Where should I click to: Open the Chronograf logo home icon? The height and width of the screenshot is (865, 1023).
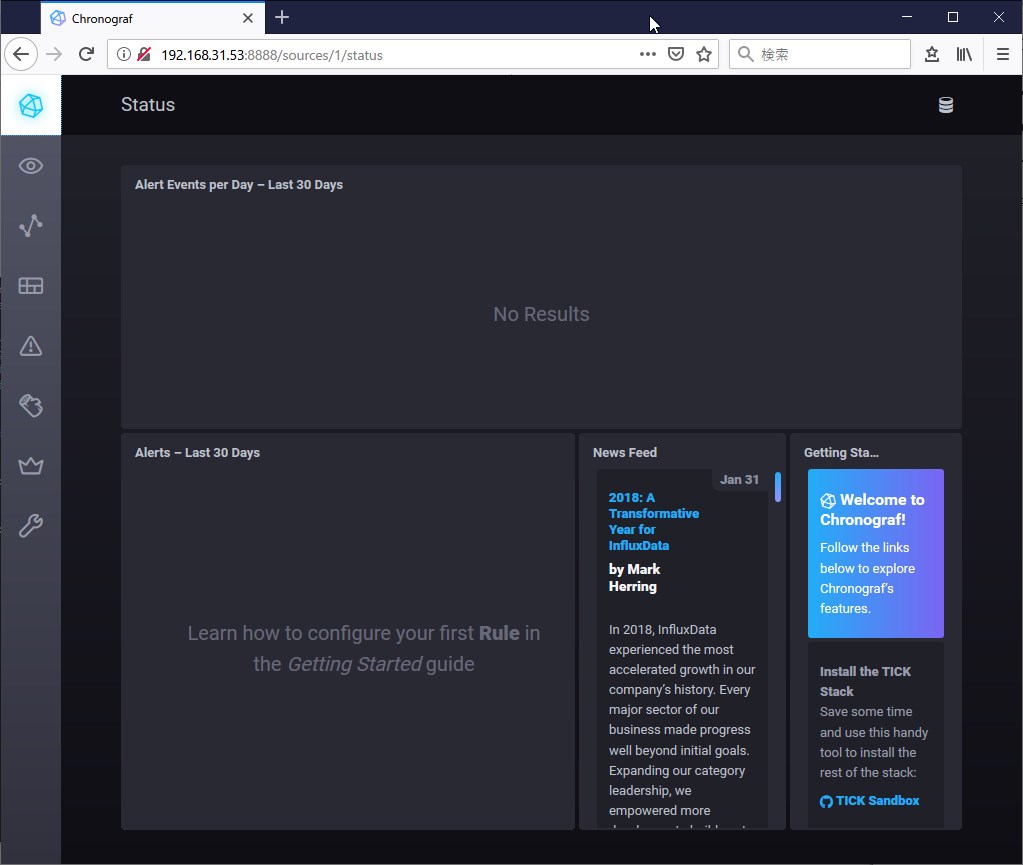tap(31, 105)
